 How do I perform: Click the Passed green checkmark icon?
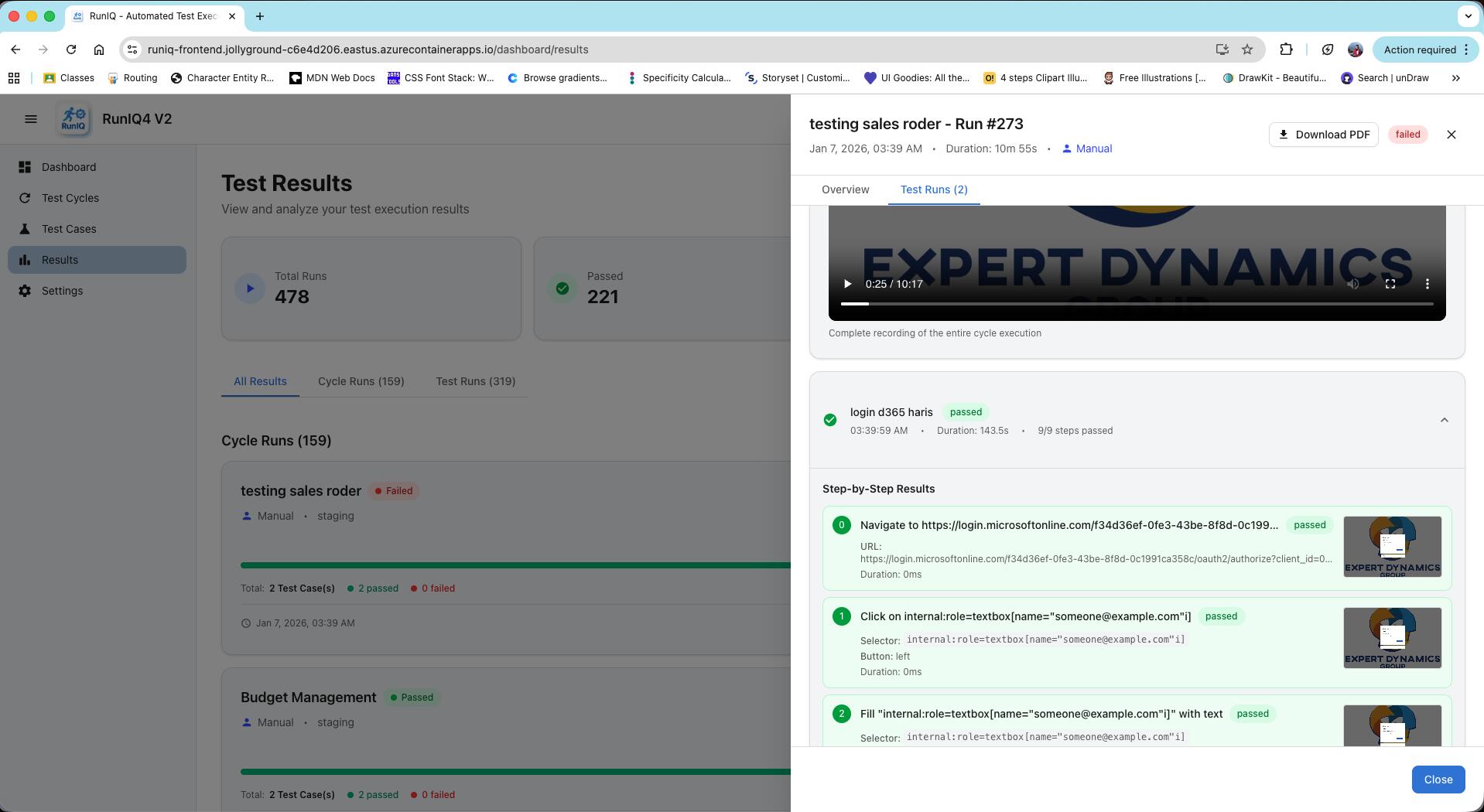[562, 288]
